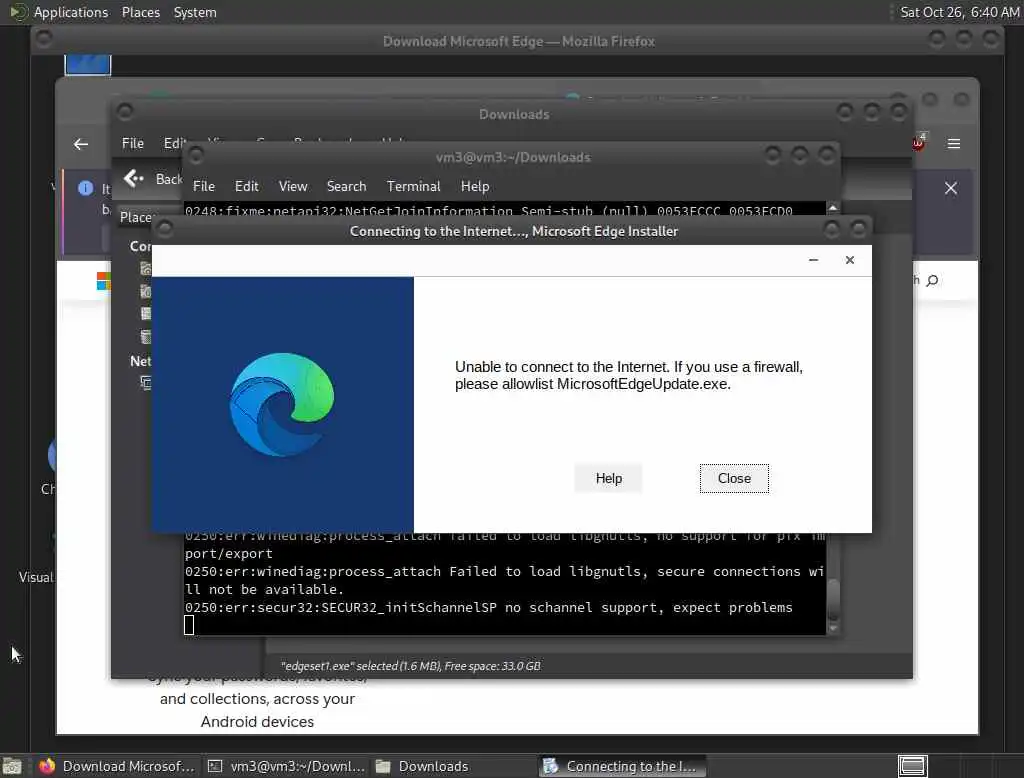Click the uBlock extension icon in Firefox
The image size is (1024, 778).
coord(918,142)
